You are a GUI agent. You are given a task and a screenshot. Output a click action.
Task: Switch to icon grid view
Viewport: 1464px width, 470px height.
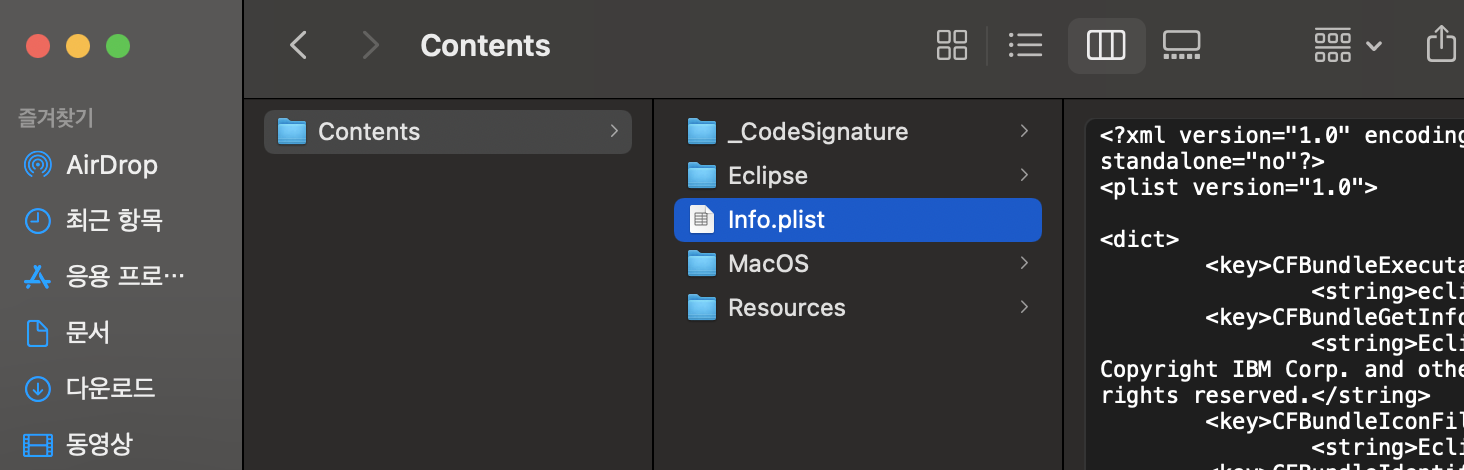951,45
